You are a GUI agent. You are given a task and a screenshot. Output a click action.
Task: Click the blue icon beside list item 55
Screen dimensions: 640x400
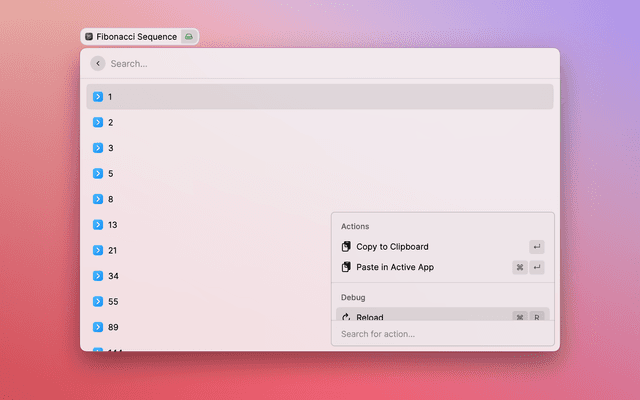click(98, 301)
